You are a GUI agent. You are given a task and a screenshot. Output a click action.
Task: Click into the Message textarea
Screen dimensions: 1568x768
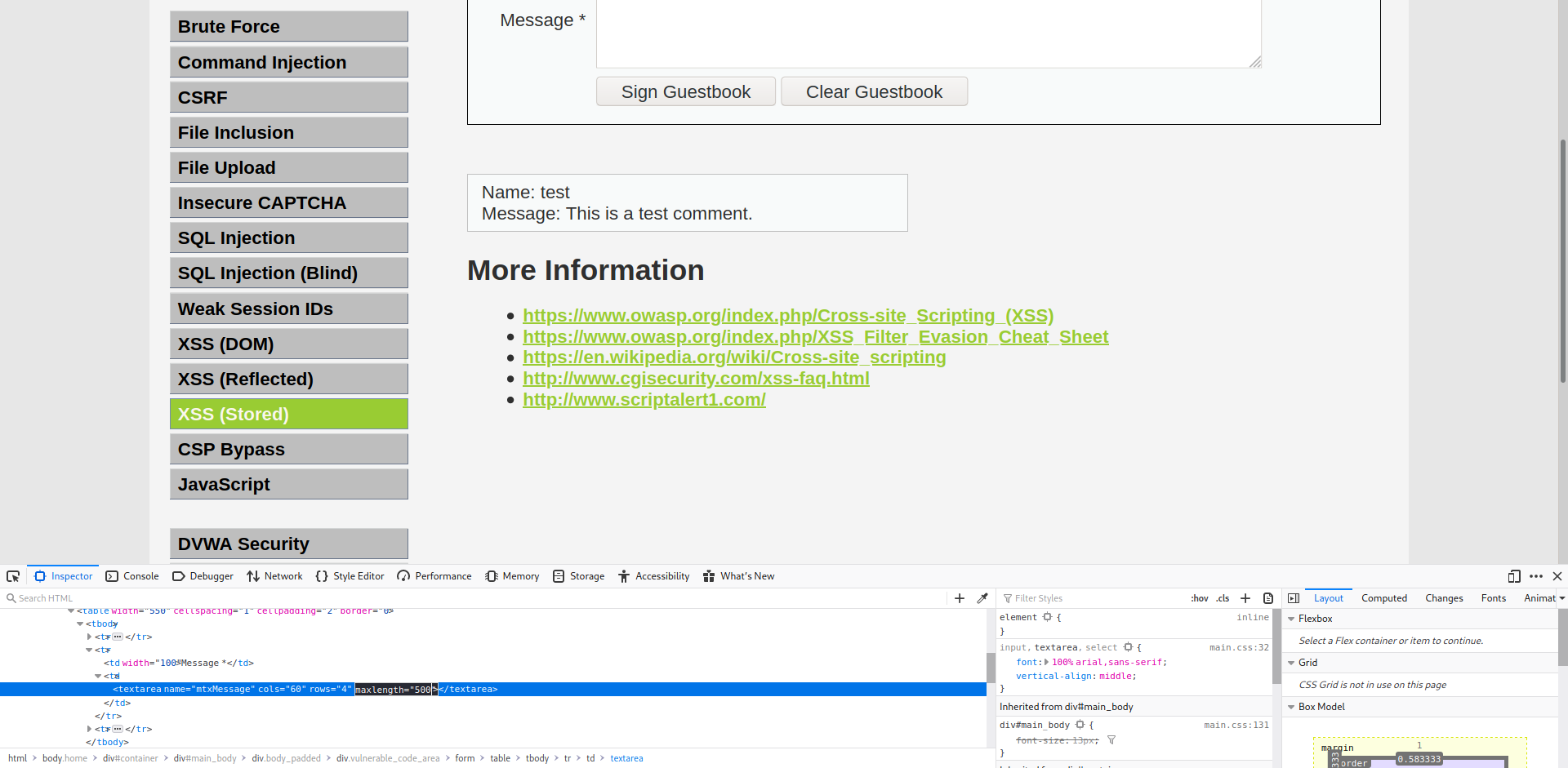pos(929,33)
